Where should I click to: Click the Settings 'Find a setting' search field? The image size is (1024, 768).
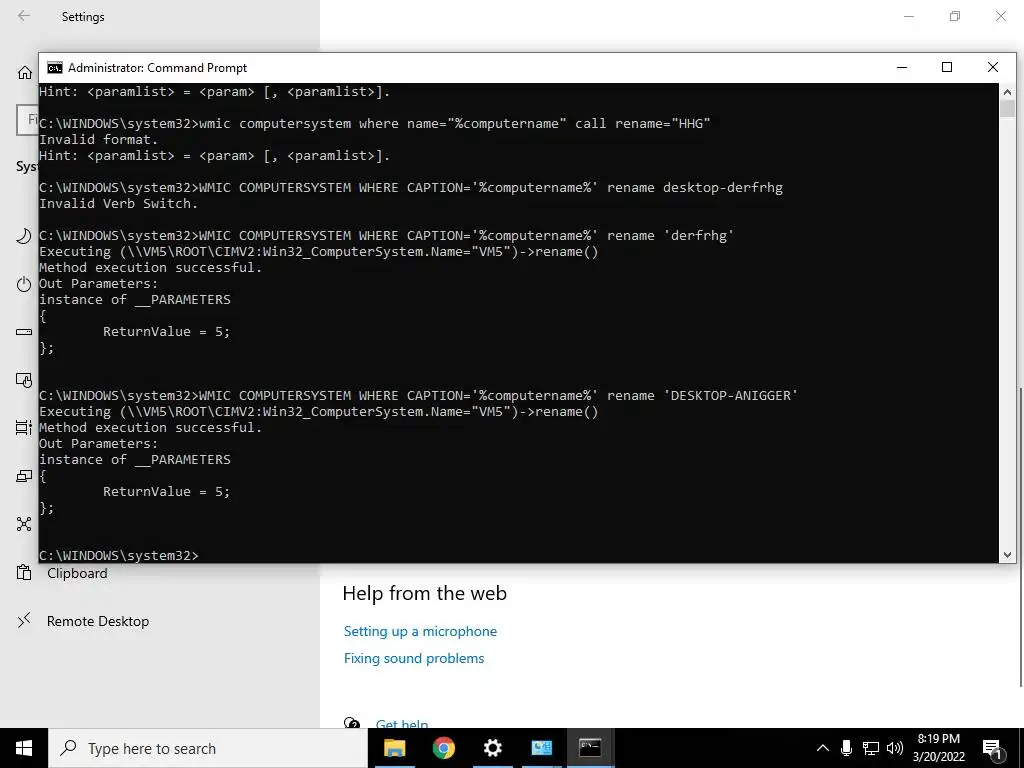pyautogui.click(x=27, y=120)
